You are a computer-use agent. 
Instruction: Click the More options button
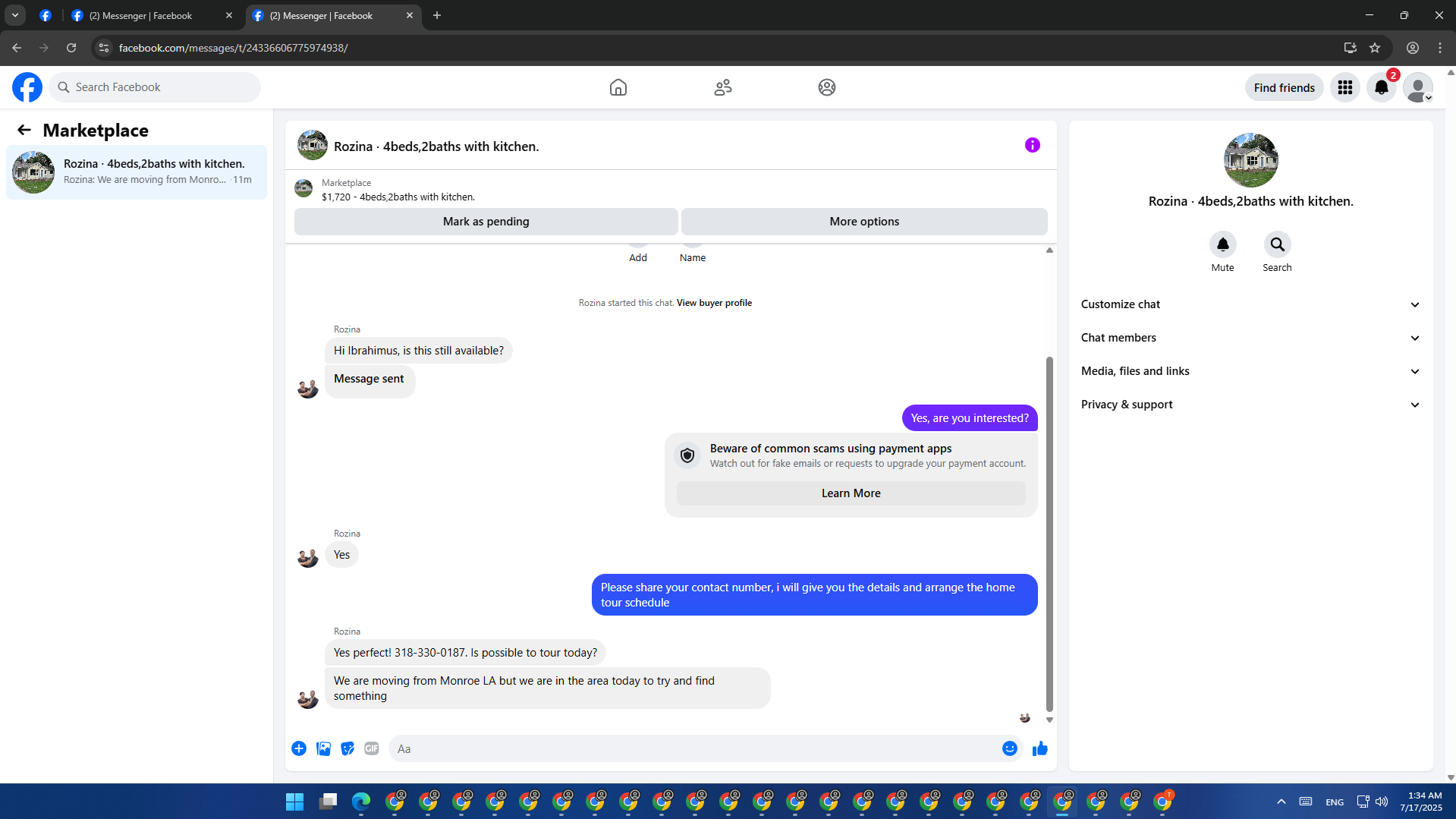[864, 222]
